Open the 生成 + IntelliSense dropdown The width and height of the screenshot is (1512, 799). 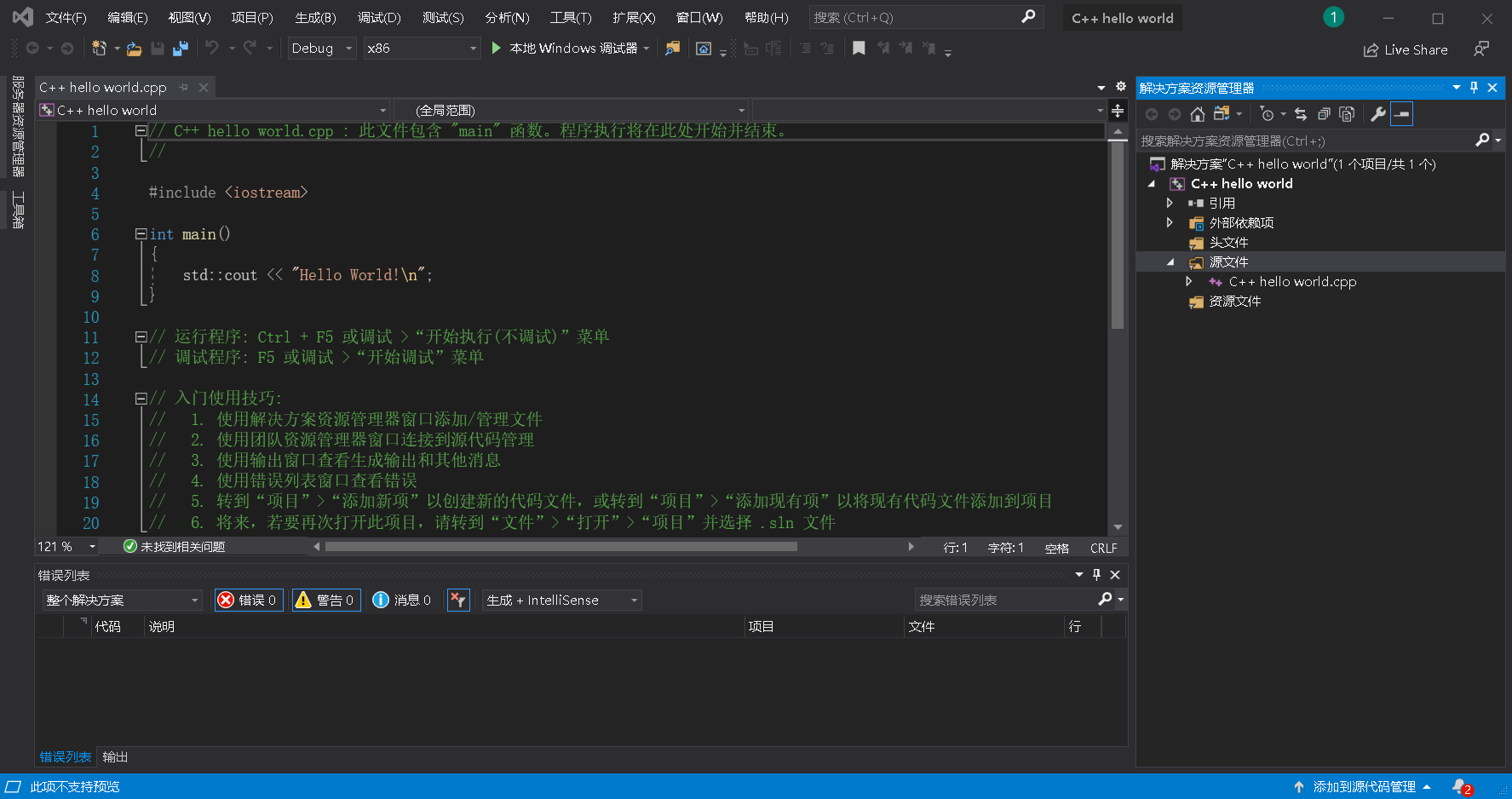coord(562,601)
